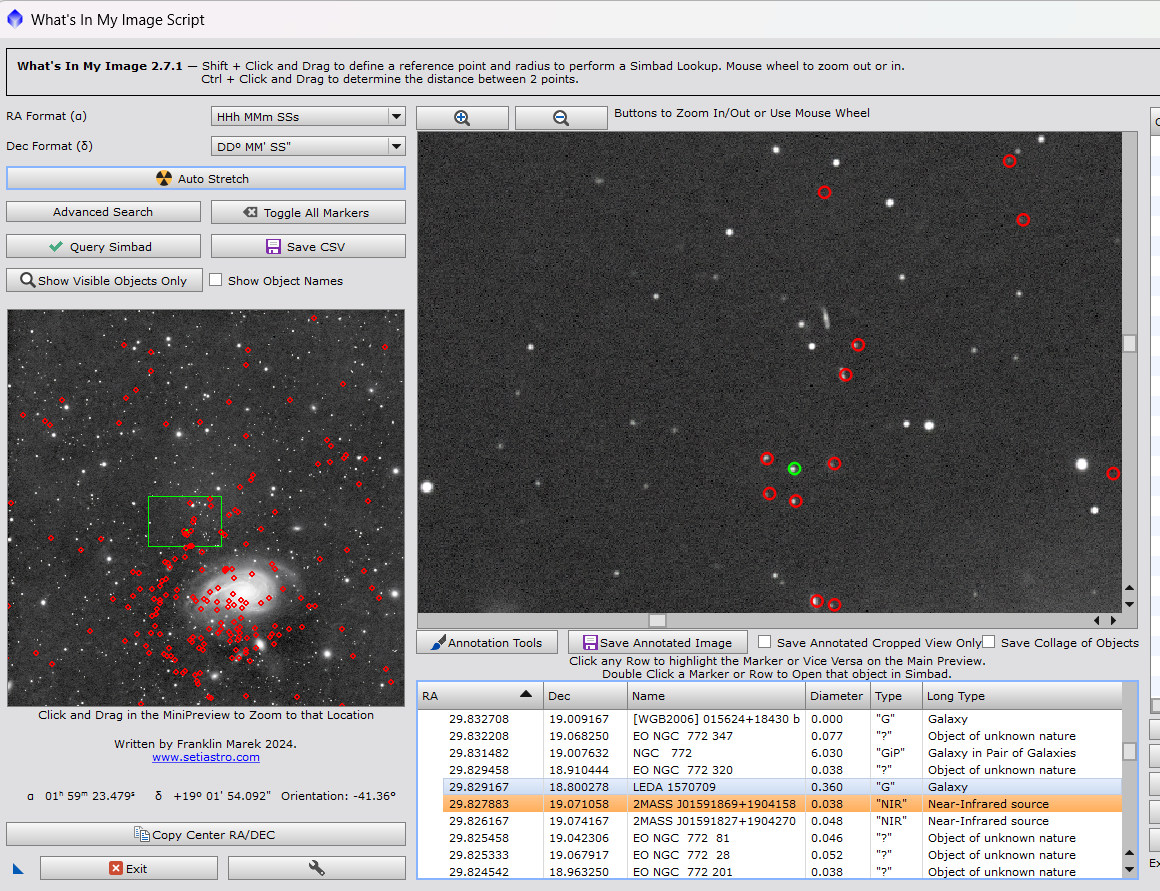Select row EO NGC 772 201
1160x891 pixels.
(782, 872)
